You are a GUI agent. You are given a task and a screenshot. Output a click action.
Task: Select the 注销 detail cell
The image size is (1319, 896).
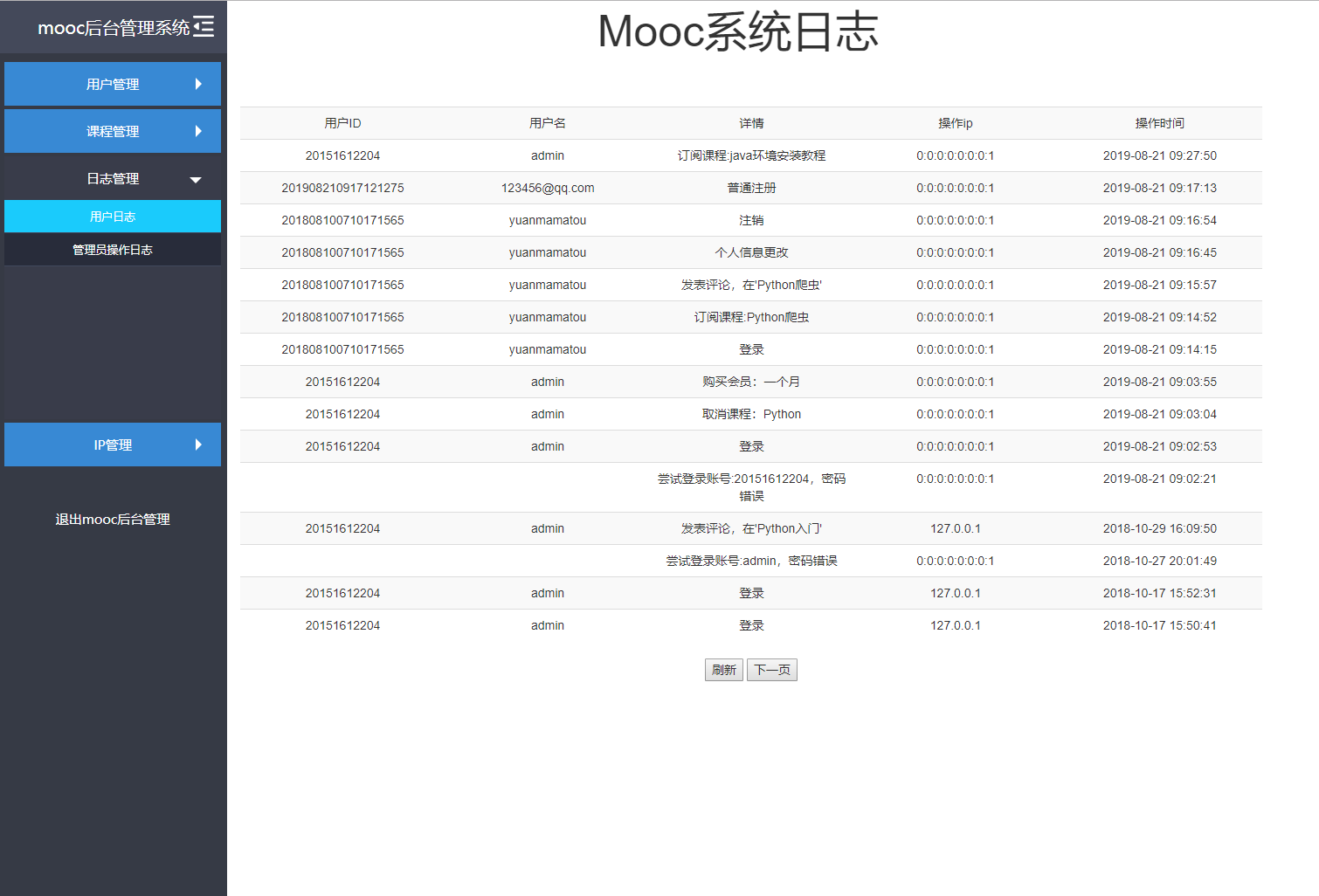coord(751,220)
